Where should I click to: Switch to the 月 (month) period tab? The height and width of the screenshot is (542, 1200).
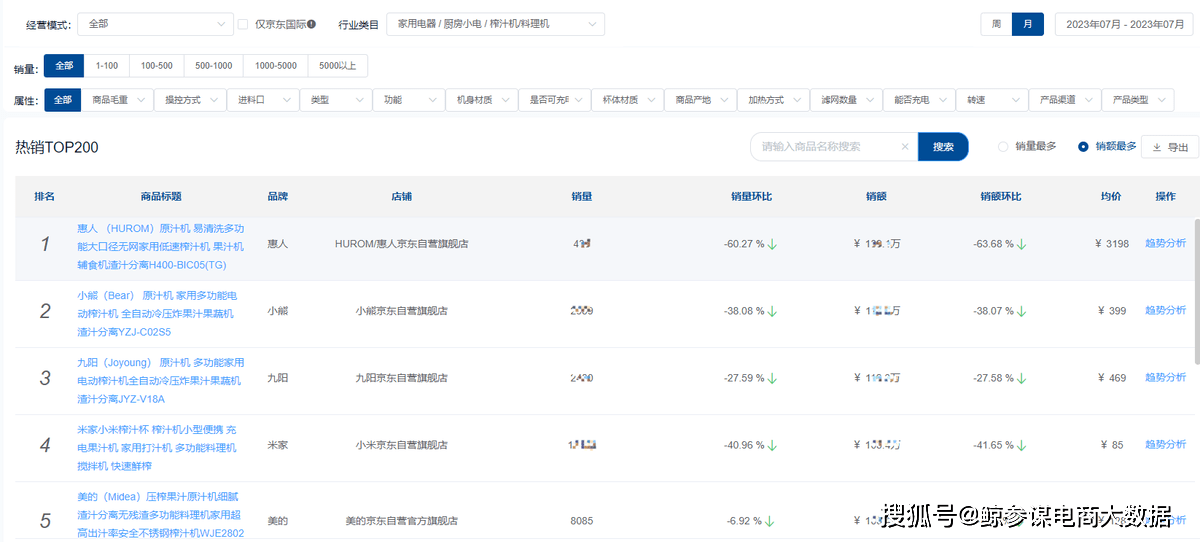click(x=1028, y=23)
